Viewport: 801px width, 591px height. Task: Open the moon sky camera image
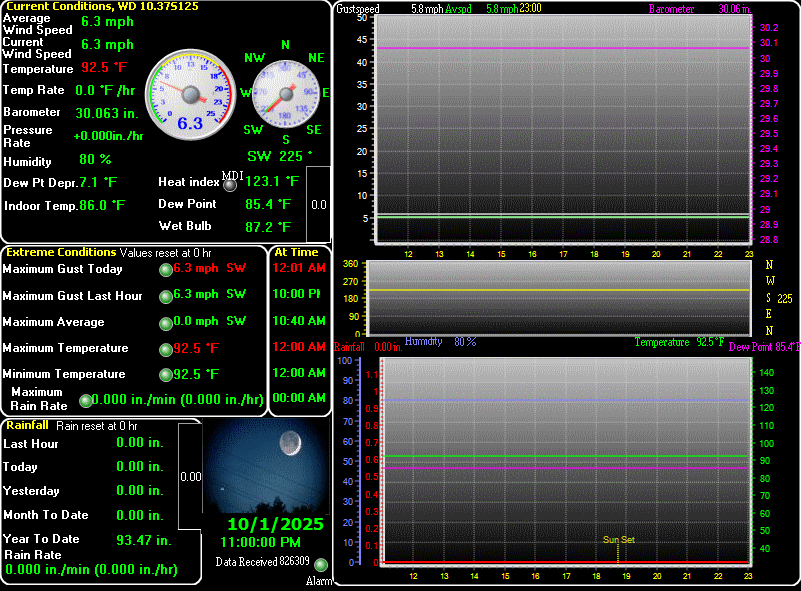coord(266,465)
